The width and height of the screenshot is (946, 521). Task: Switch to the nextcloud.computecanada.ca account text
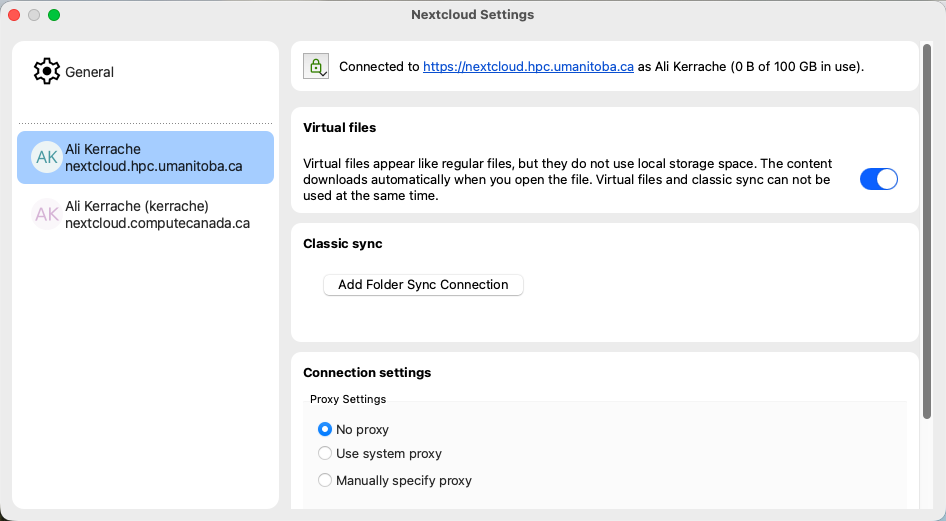tap(157, 223)
